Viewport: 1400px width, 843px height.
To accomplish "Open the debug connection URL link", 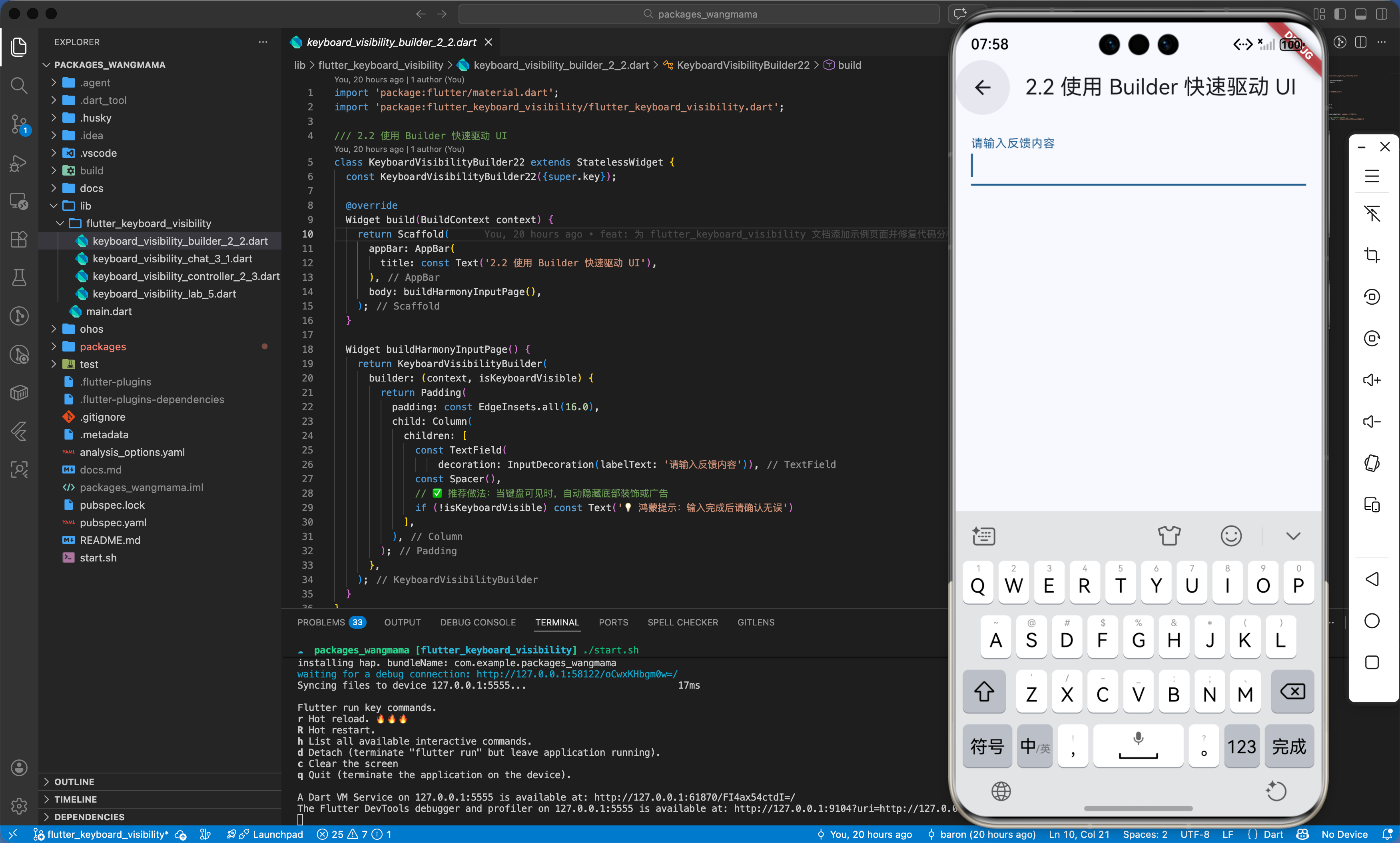I will pos(577,674).
